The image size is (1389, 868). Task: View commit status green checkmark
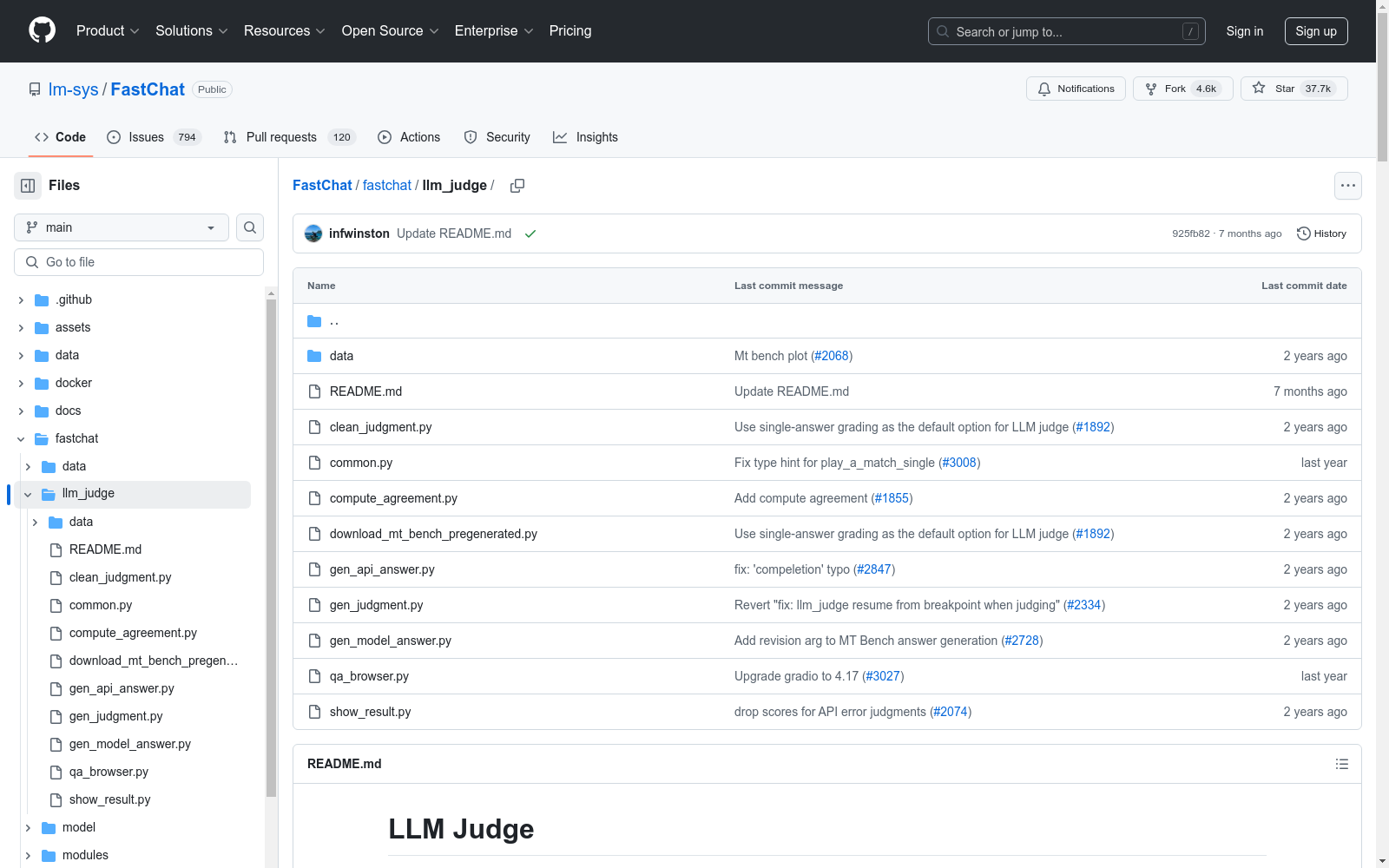[530, 233]
